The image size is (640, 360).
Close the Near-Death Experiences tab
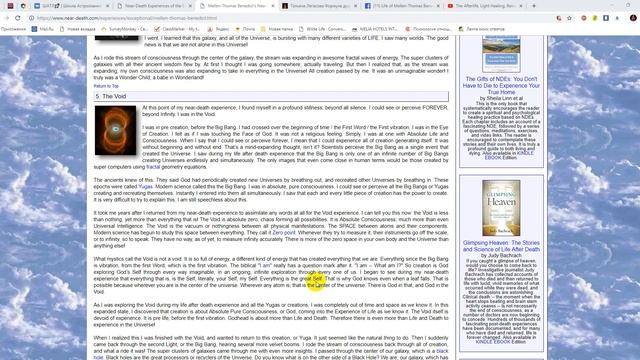[x=190, y=6]
